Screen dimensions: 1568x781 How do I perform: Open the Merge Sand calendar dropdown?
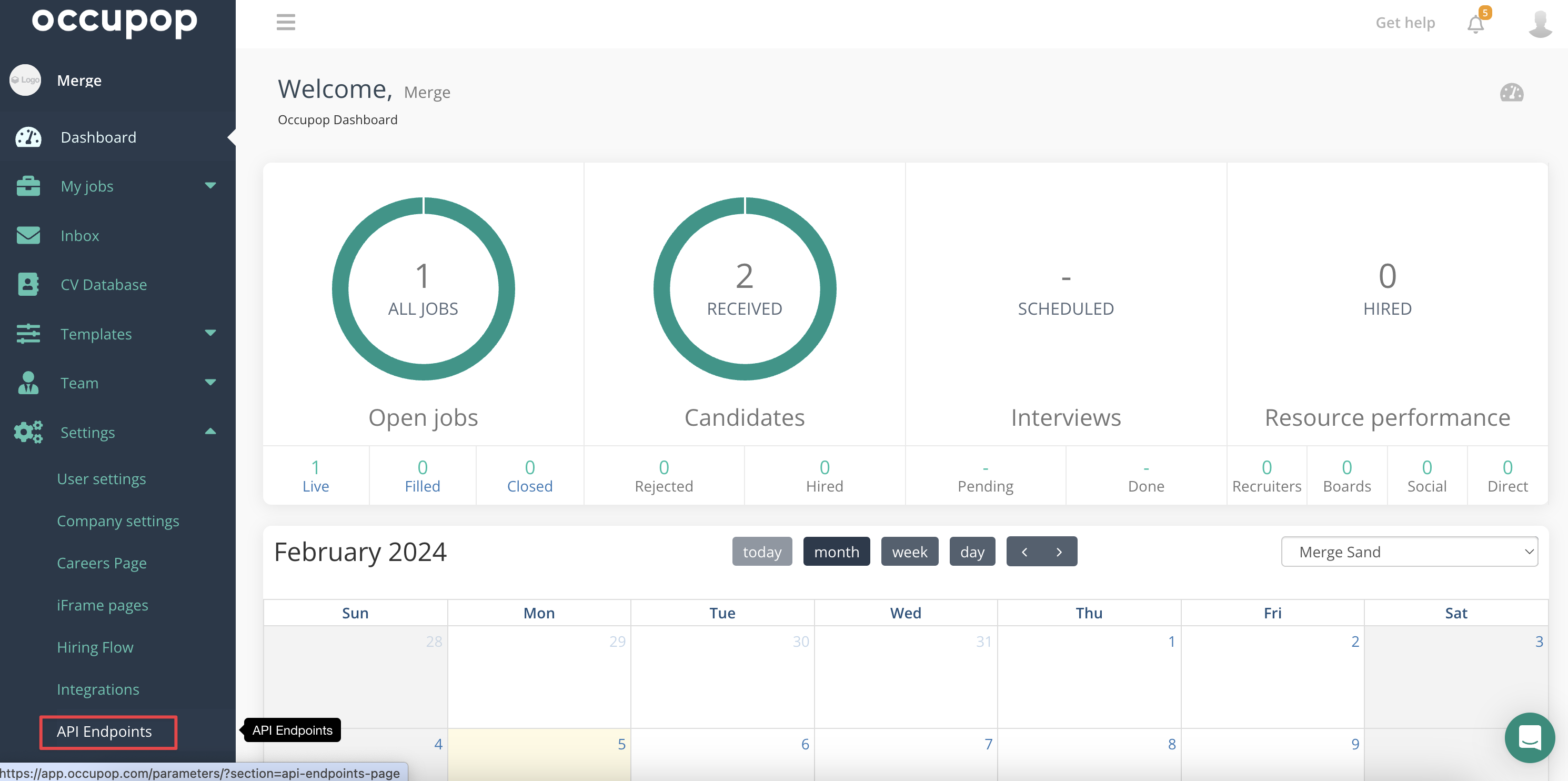(1409, 552)
